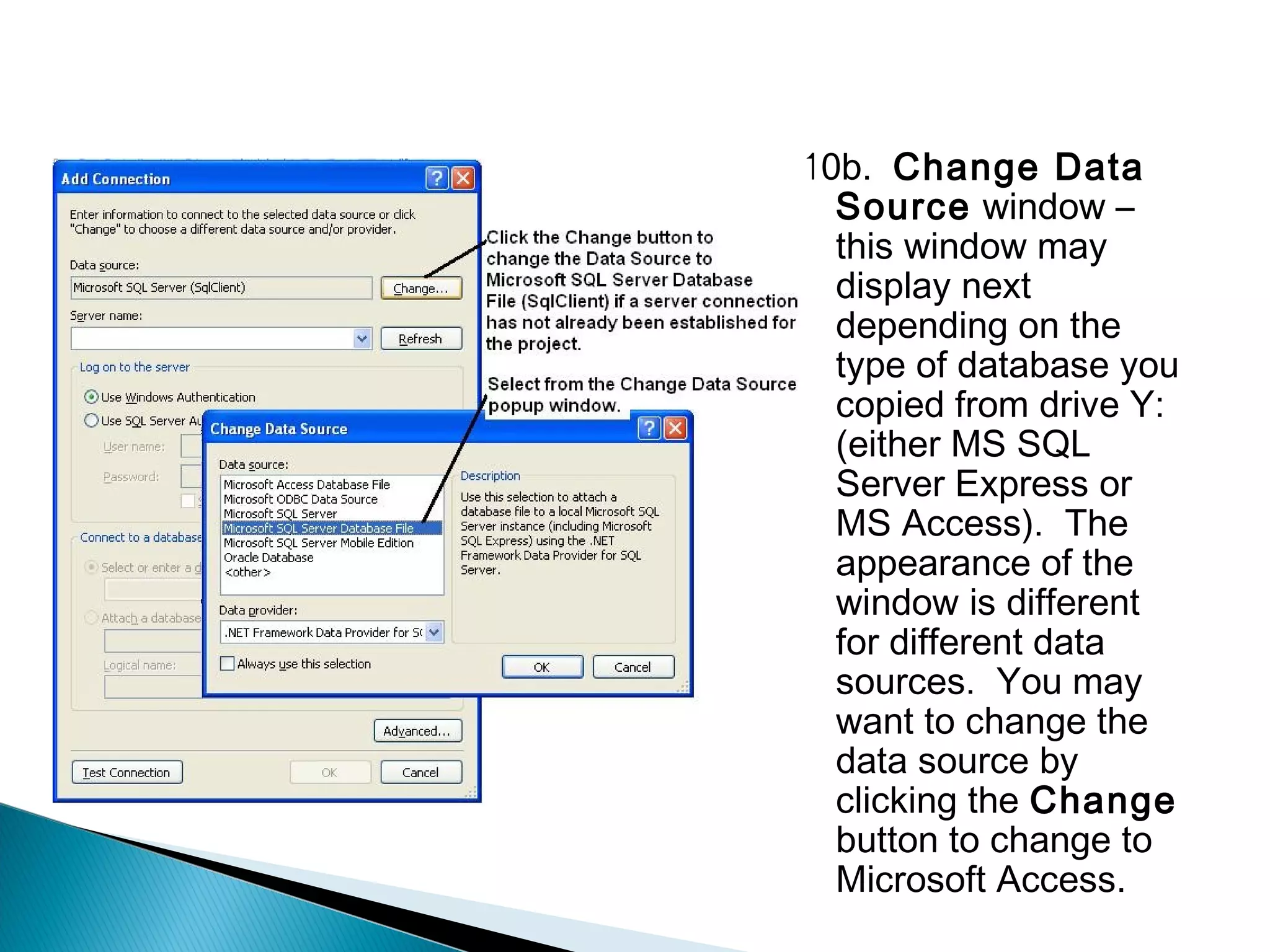This screenshot has width=1270, height=952.
Task: Click the Add Connection help question mark icon
Action: (x=437, y=178)
